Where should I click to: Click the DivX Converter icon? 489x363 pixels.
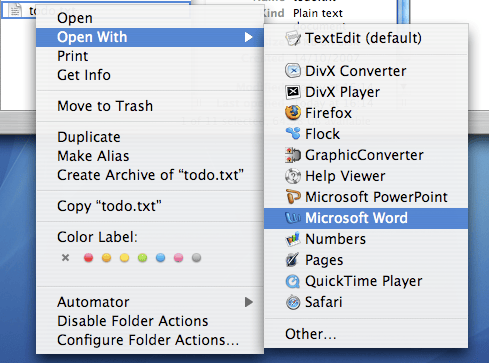tap(293, 71)
